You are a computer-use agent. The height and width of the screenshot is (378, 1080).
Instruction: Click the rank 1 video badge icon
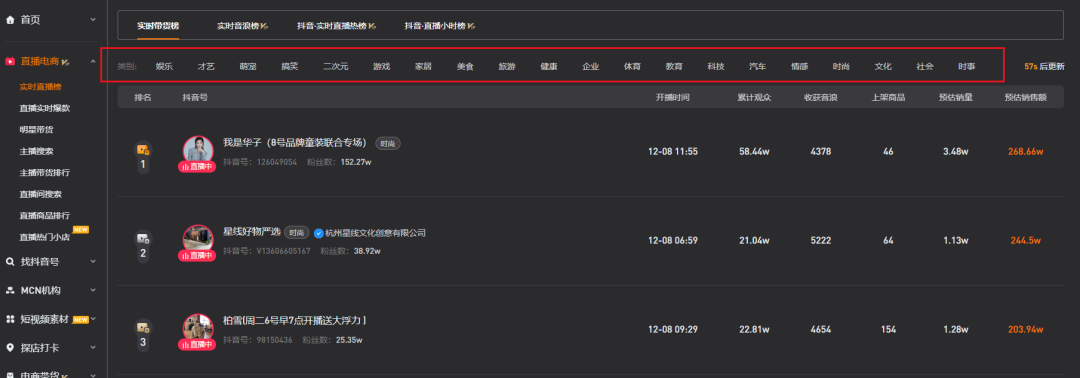pos(143,149)
